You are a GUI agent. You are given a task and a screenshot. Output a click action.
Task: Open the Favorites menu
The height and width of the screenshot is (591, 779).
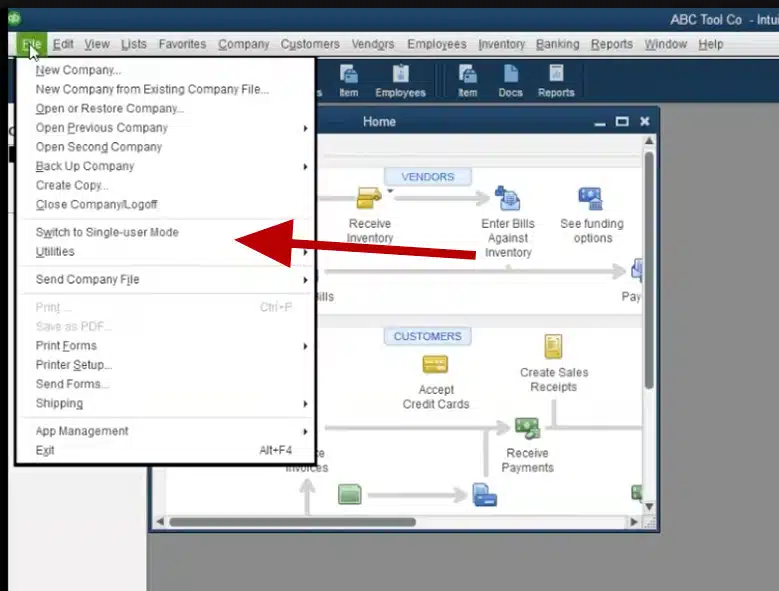point(182,44)
